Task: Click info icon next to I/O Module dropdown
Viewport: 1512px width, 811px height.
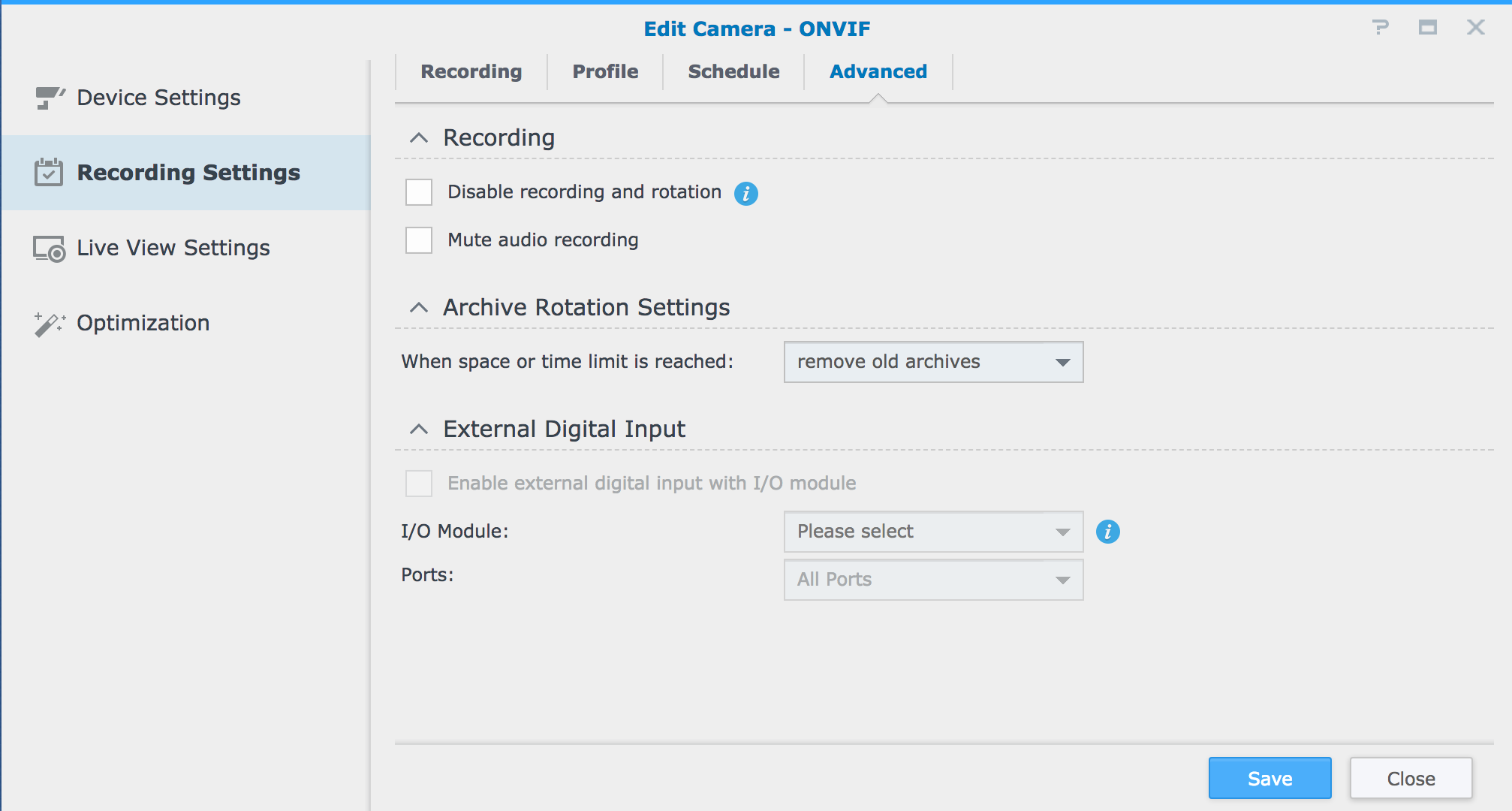Action: coord(1107,532)
